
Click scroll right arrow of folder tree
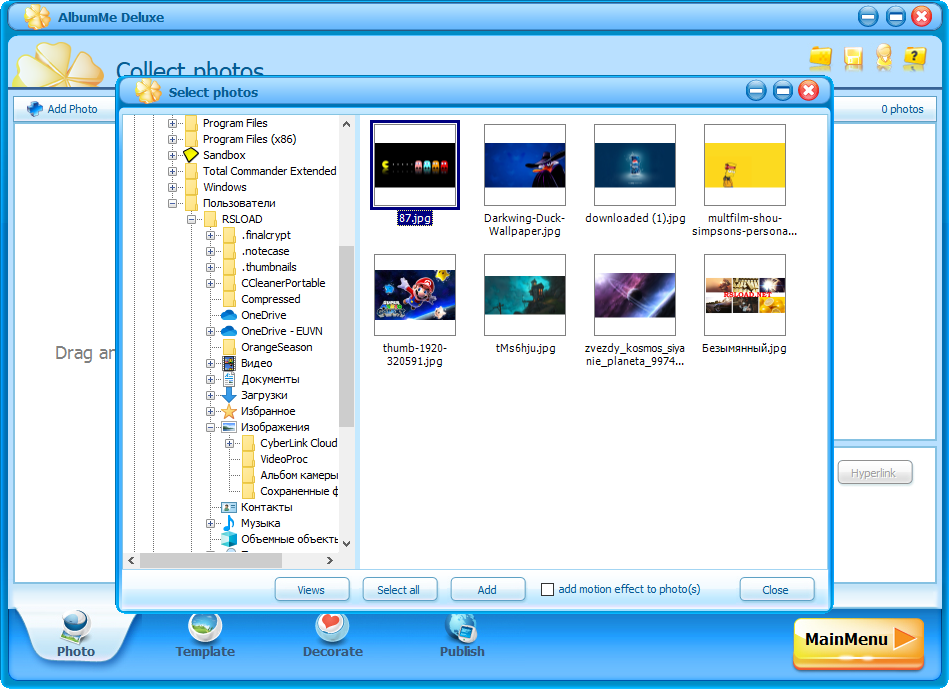[330, 560]
